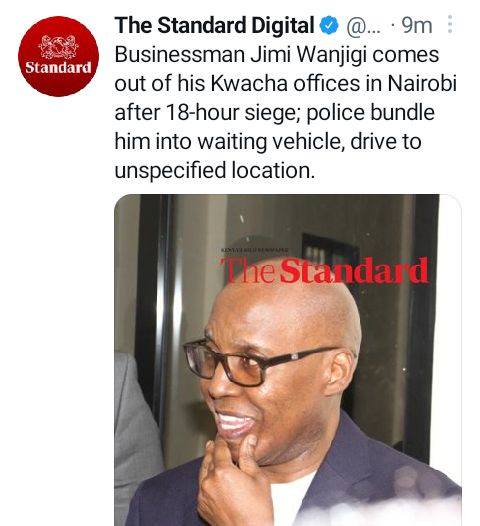The height and width of the screenshot is (526, 480).
Task: Click the blue verified badge
Action: point(330,25)
